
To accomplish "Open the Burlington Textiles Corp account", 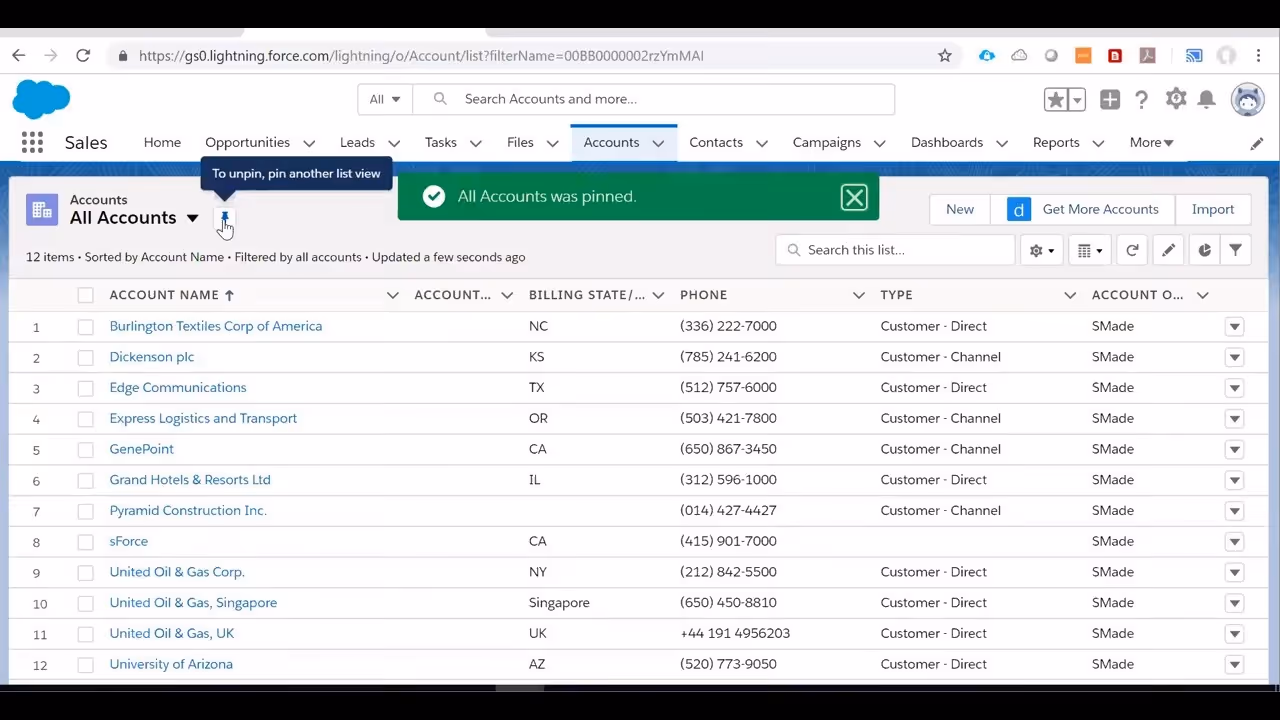I will tap(215, 325).
